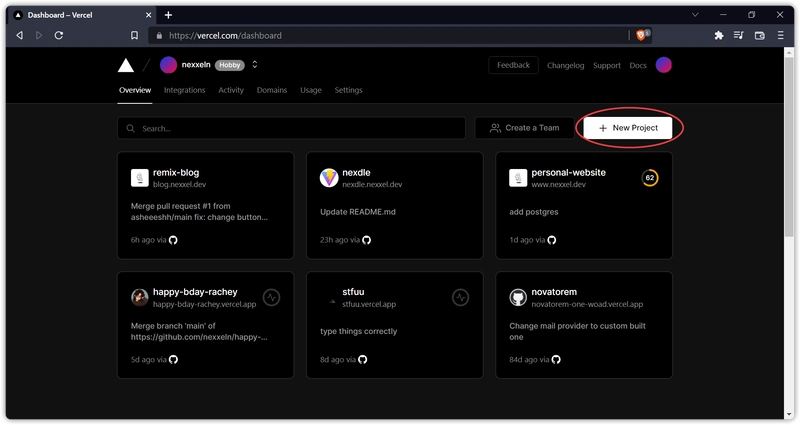Click the address bar URL
This screenshot has width=800, height=425.
click(x=225, y=36)
